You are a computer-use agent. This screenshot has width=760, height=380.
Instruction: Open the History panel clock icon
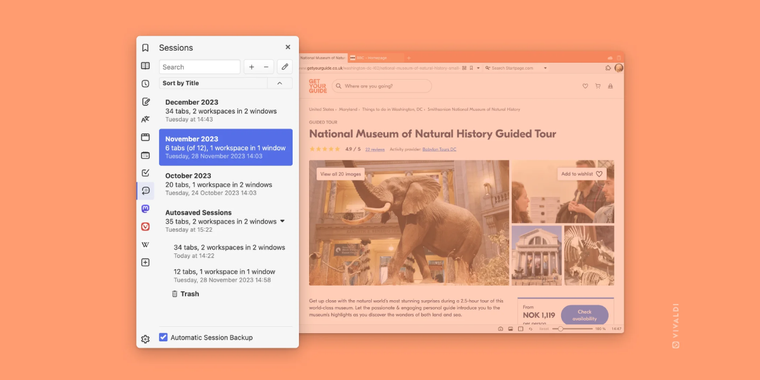[145, 83]
